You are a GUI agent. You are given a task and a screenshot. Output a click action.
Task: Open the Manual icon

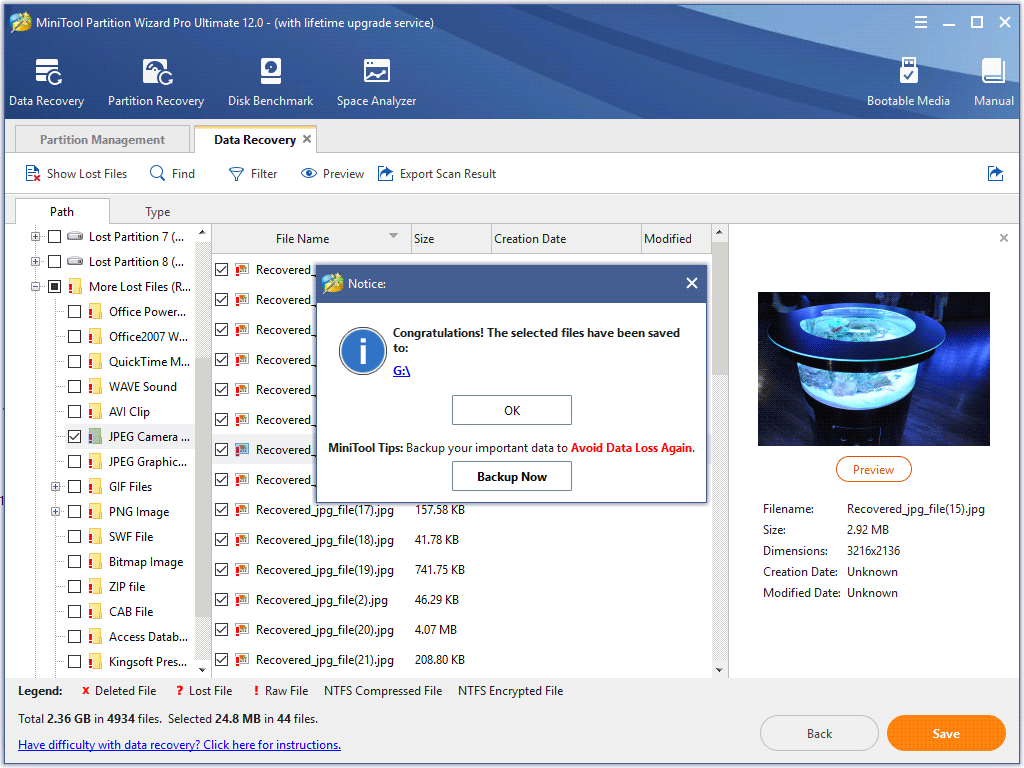coord(993,71)
